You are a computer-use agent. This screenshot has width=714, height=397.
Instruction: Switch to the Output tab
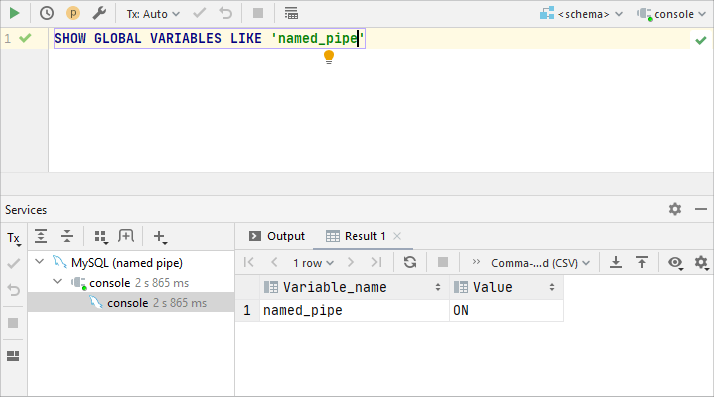point(276,236)
